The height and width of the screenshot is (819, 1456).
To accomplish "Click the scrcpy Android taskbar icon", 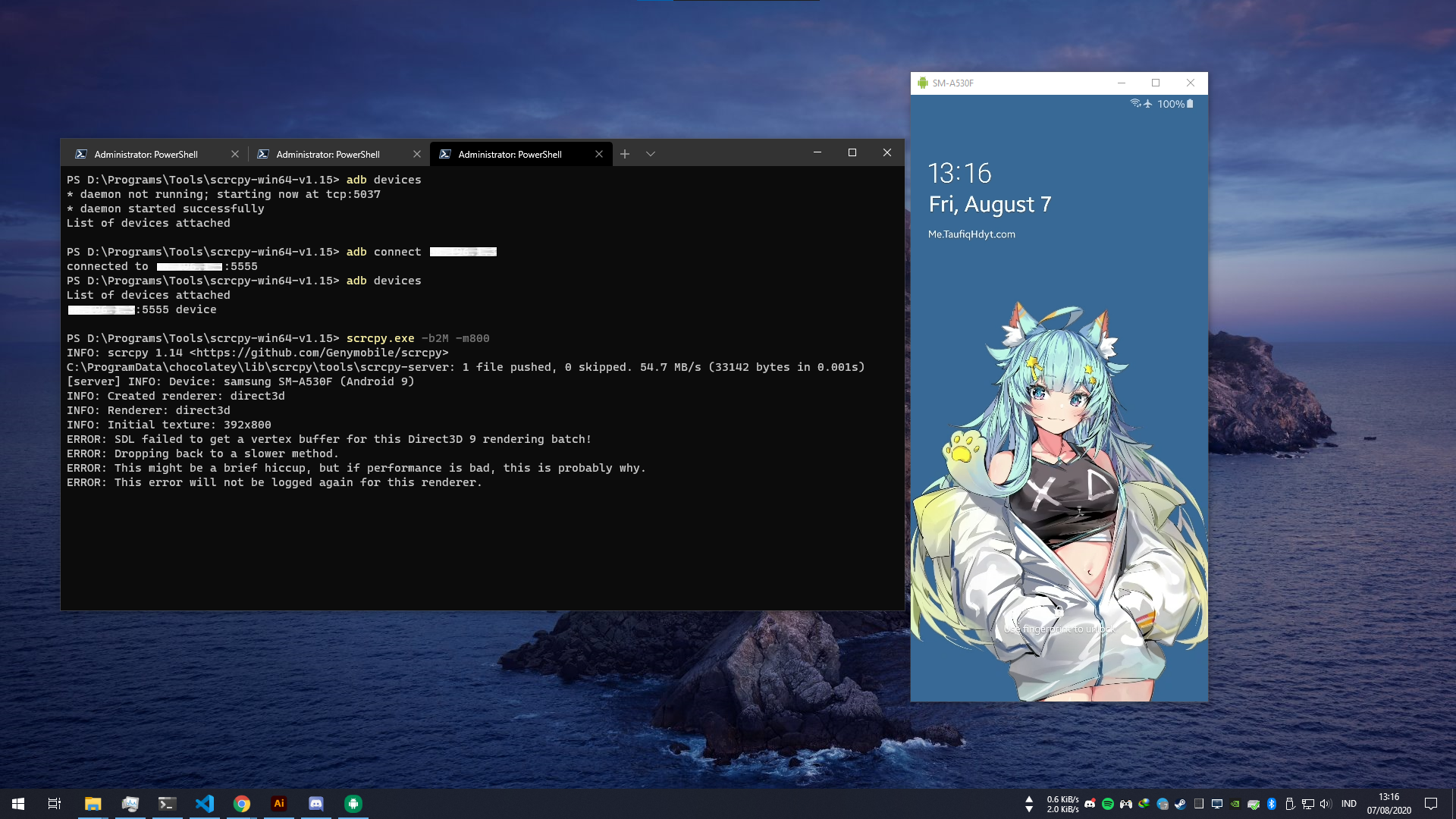I will click(x=353, y=804).
